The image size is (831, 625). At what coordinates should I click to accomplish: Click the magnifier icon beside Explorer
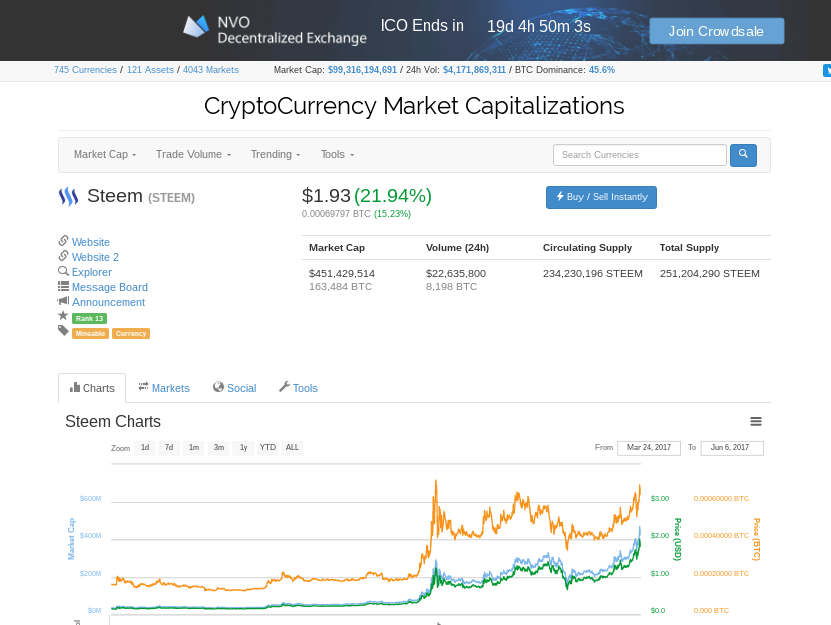[x=64, y=271]
